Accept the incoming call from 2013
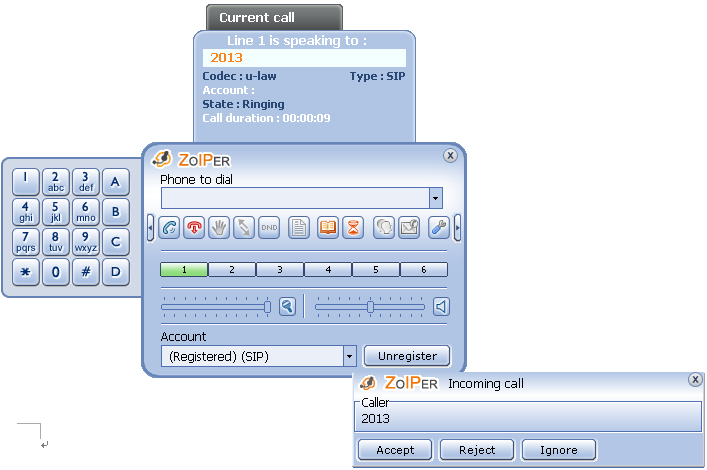This screenshot has width=707, height=470. 395,450
